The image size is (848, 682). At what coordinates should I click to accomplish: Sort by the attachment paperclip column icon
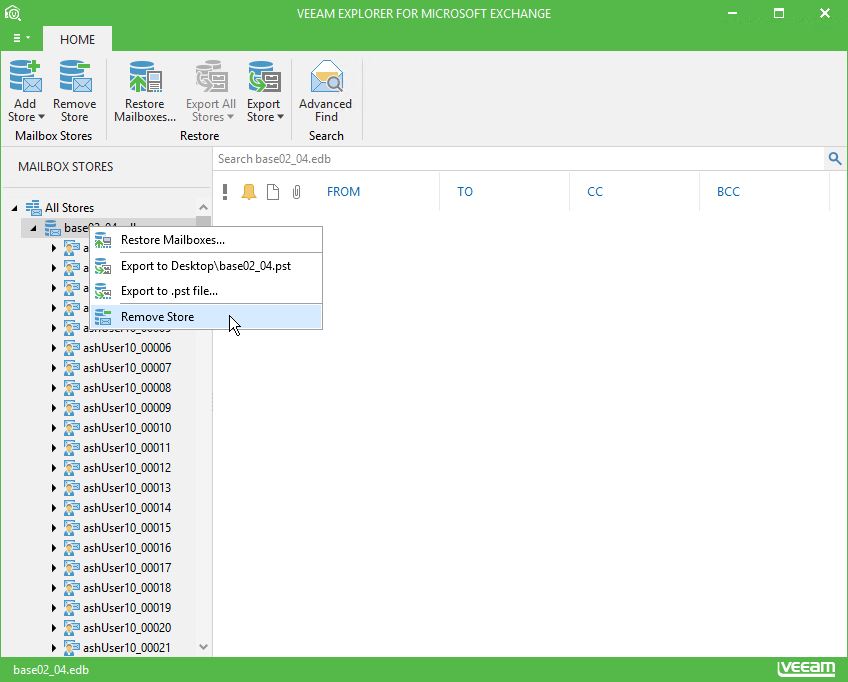(296, 192)
